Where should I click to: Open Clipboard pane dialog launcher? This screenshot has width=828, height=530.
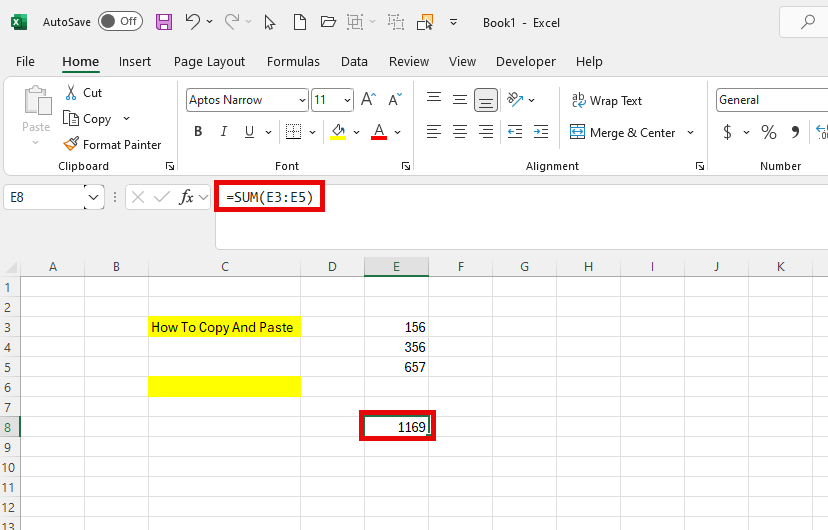click(170, 166)
